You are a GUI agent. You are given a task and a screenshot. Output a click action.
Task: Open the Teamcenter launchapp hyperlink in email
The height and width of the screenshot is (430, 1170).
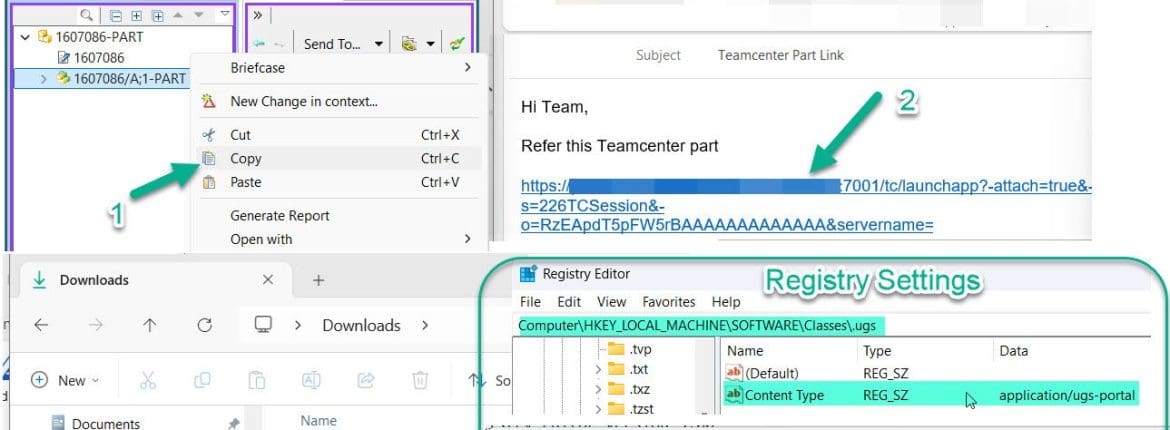pos(807,205)
